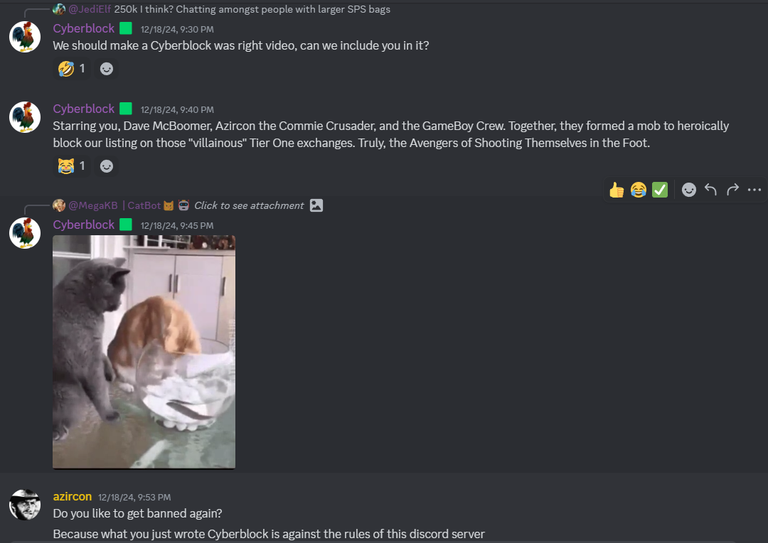768x543 pixels.
Task: Open add reaction picker in message toolbar
Action: pyautogui.click(x=689, y=189)
